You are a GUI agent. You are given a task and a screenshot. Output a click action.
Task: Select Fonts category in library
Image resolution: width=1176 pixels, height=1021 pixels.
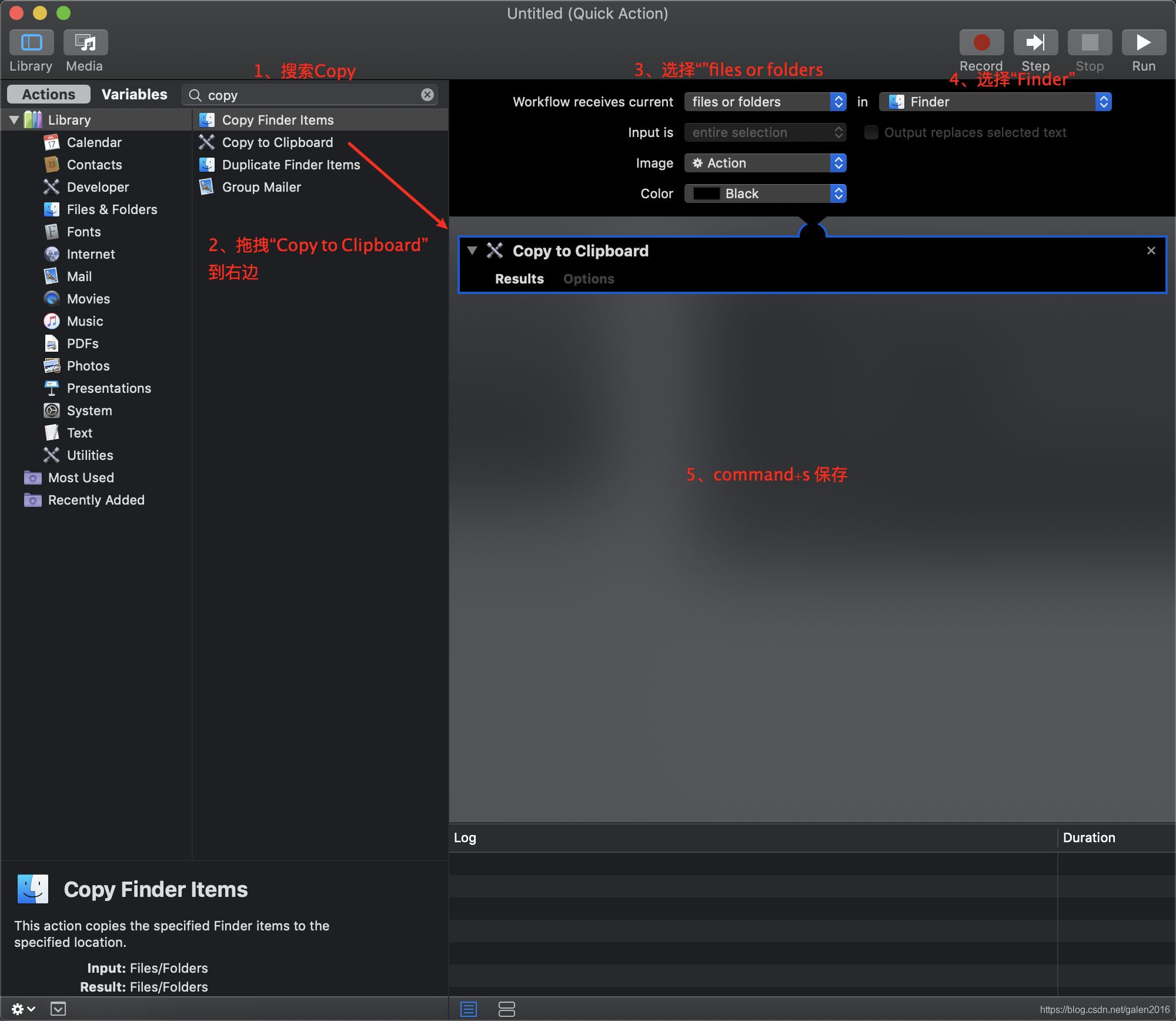pos(83,232)
